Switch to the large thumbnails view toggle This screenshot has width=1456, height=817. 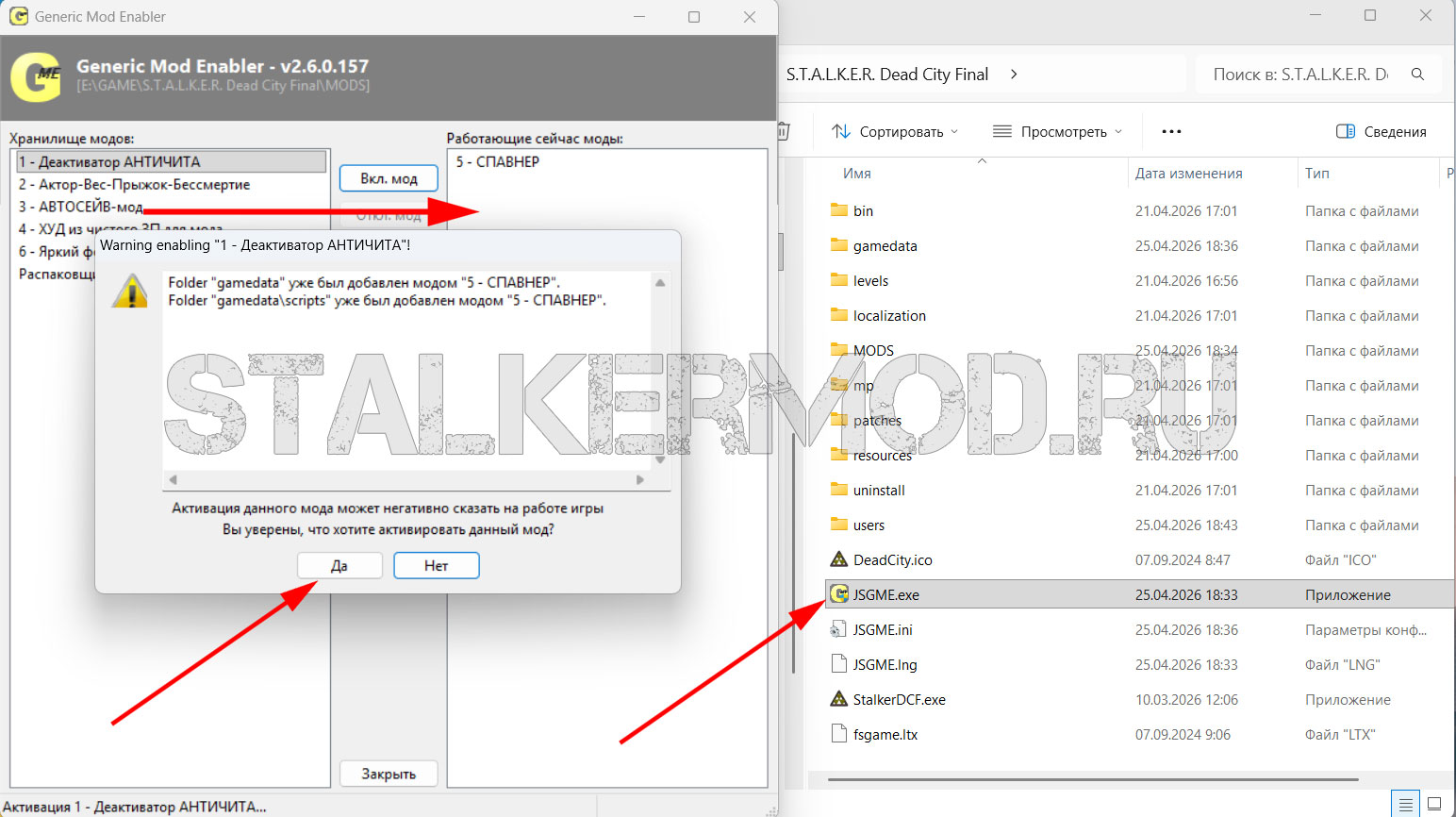[1434, 804]
